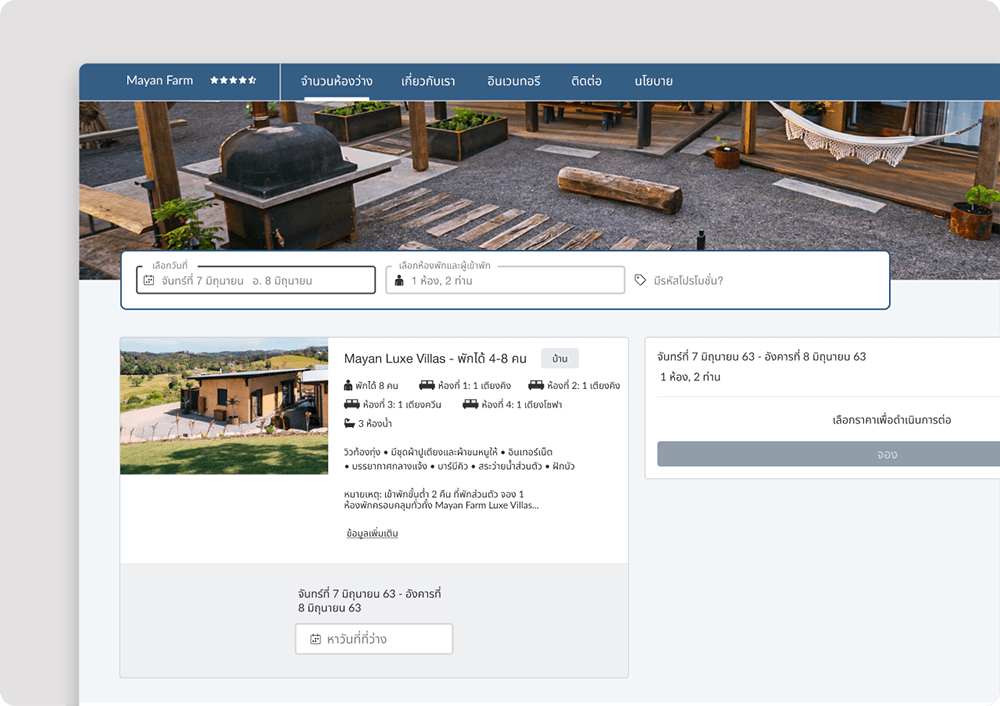Viewport: 1000px width, 706px height.
Task: Click the calendar icon in date field
Action: click(x=149, y=281)
